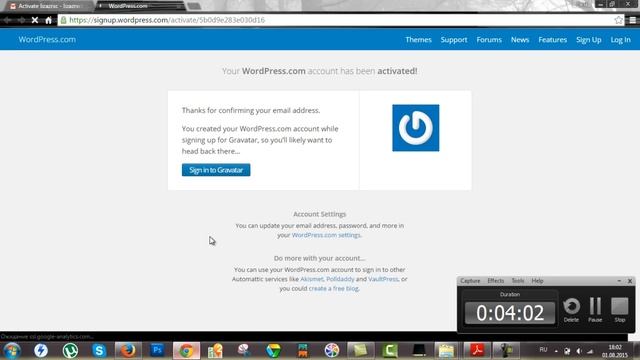Click News in WordPress navigation

[520, 40]
